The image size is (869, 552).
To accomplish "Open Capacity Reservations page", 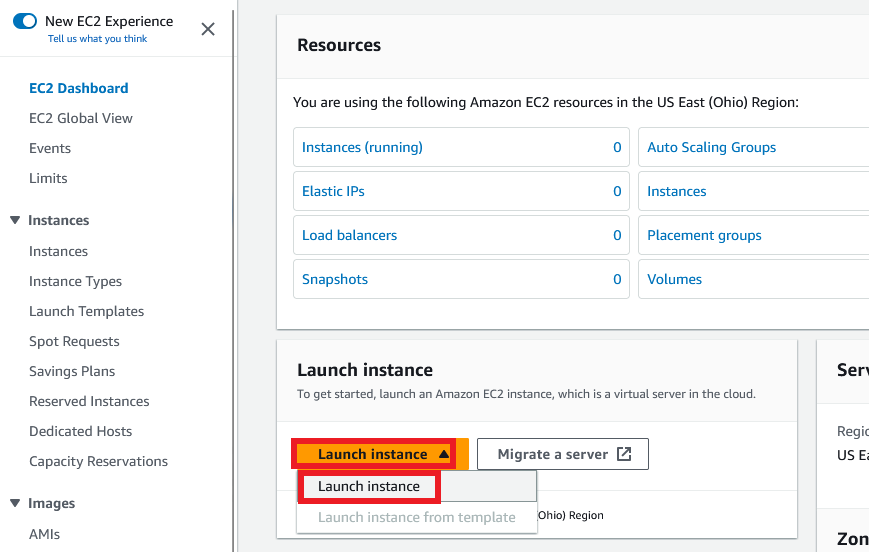I will (x=98, y=461).
